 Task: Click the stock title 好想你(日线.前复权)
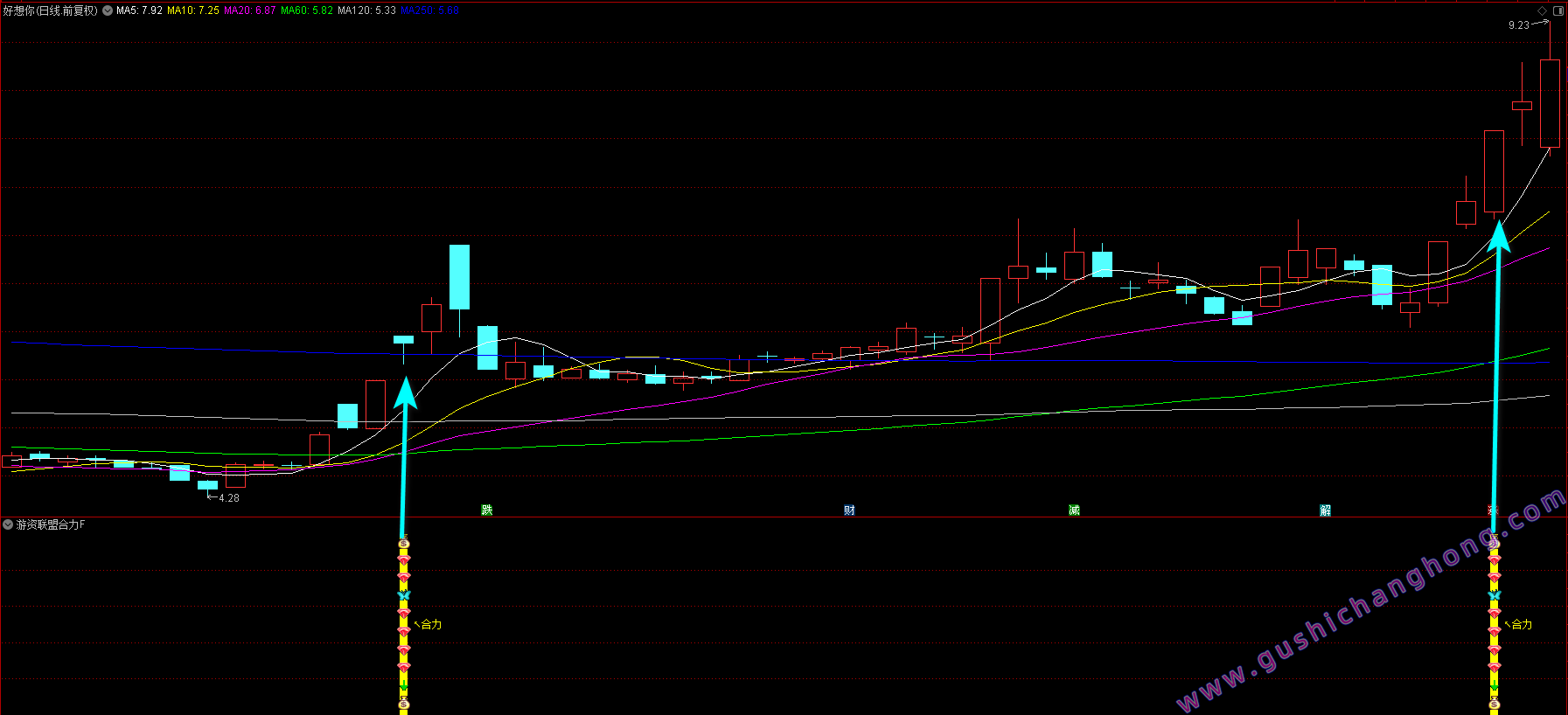point(51,10)
